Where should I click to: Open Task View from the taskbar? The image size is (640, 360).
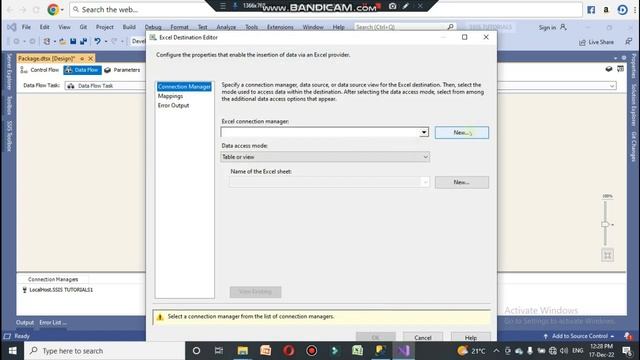tap(219, 351)
